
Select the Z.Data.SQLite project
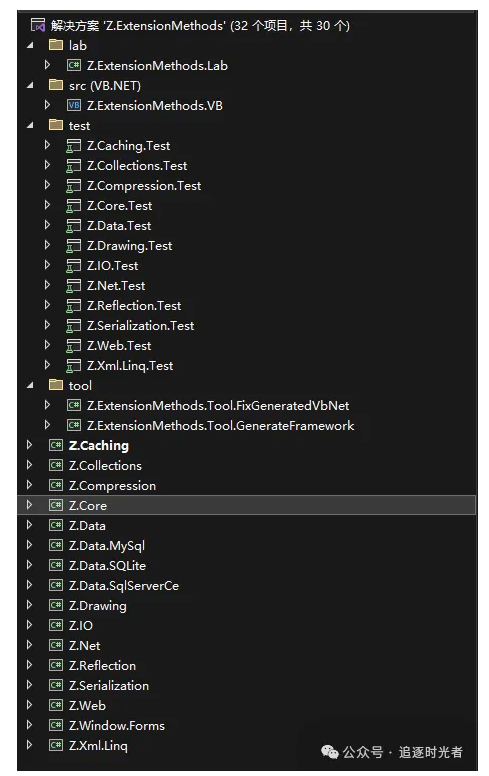point(107,565)
